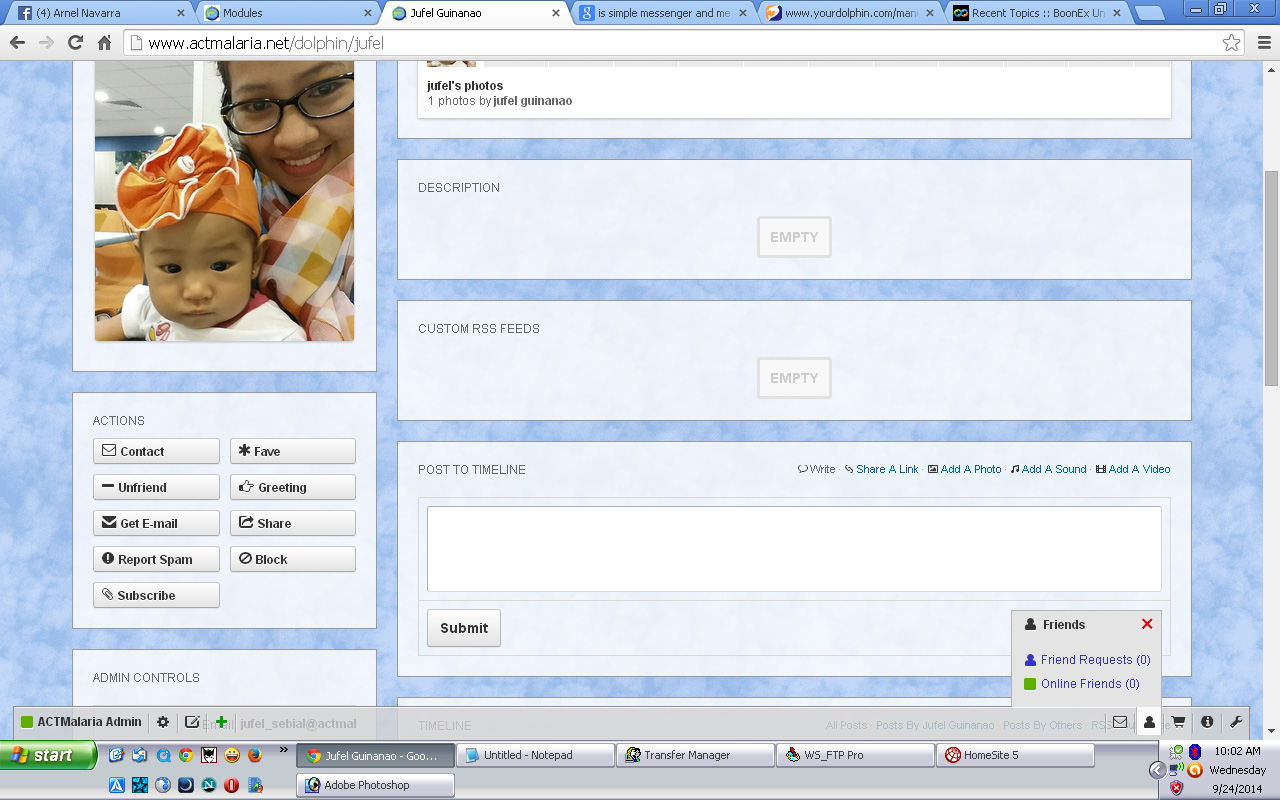Screen dimensions: 1280x800
Task: Toggle the Friends panel via person icon
Action: 1149,722
